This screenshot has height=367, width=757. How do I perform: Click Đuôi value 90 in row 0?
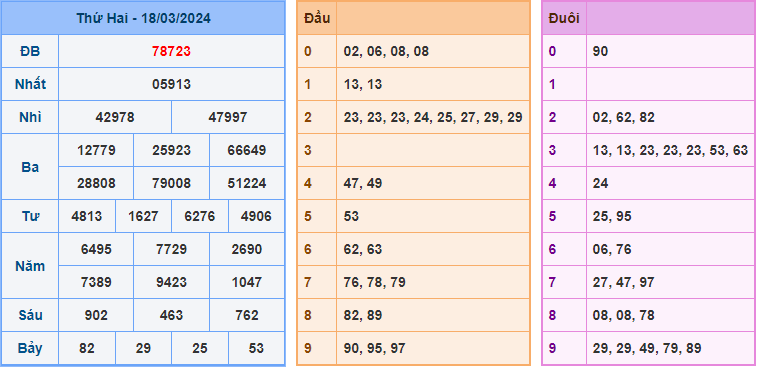(x=601, y=51)
